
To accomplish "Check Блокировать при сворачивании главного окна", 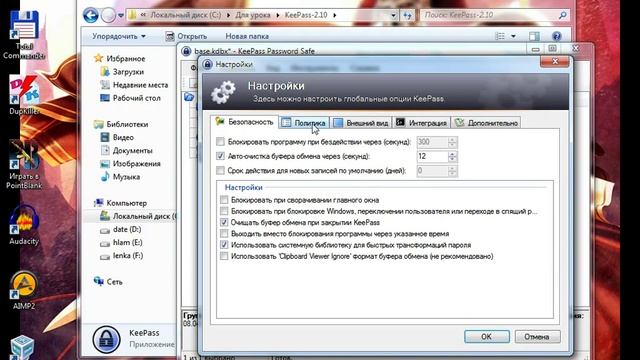I will tap(224, 200).
